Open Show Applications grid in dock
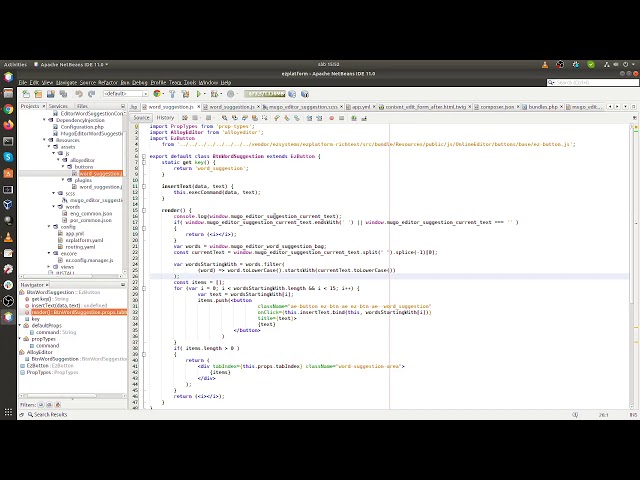Viewport: 640px width, 480px height. click(8, 412)
